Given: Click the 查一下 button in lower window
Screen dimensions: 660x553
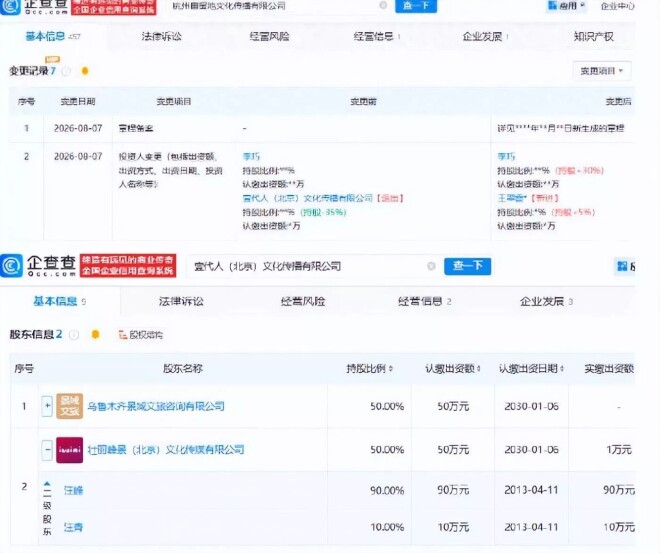Looking at the screenshot, I should point(467,266).
